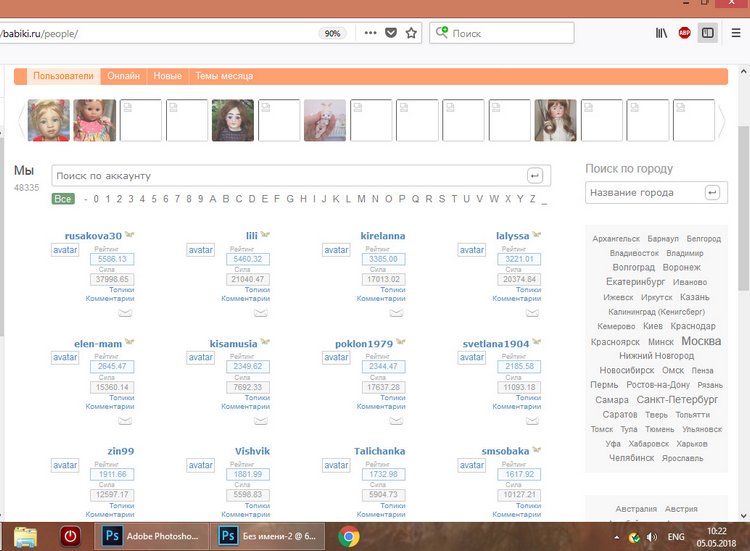Click the 90% zoom level indicator
Screen dimensions: 750x551
[333, 33]
